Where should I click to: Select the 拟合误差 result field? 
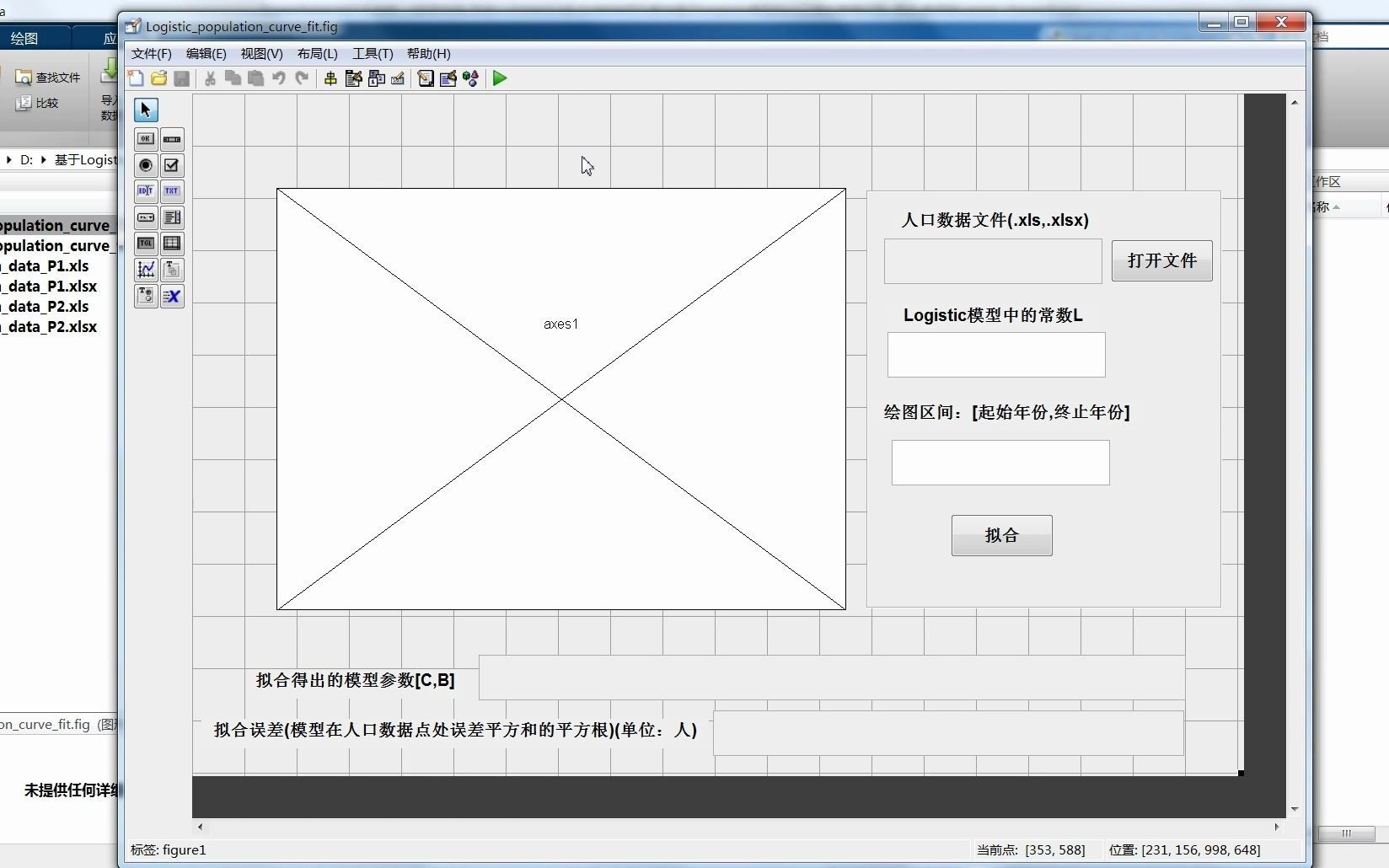948,733
